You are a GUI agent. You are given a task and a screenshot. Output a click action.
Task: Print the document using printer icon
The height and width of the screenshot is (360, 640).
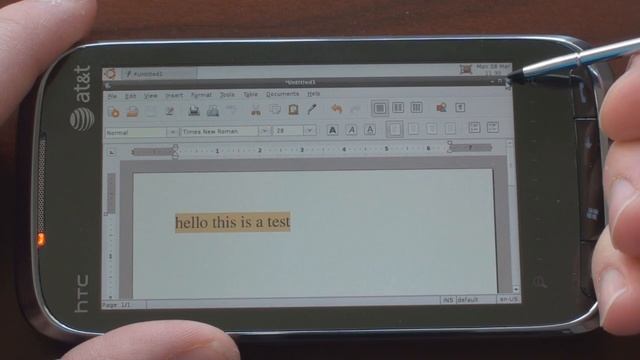pyautogui.click(x=194, y=110)
